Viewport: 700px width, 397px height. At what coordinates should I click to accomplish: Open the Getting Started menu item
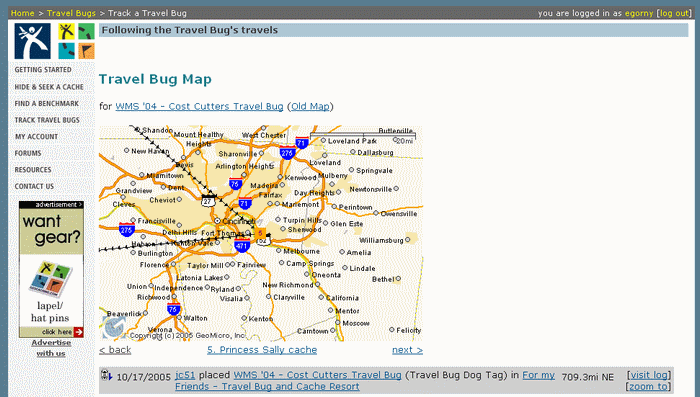coord(43,70)
